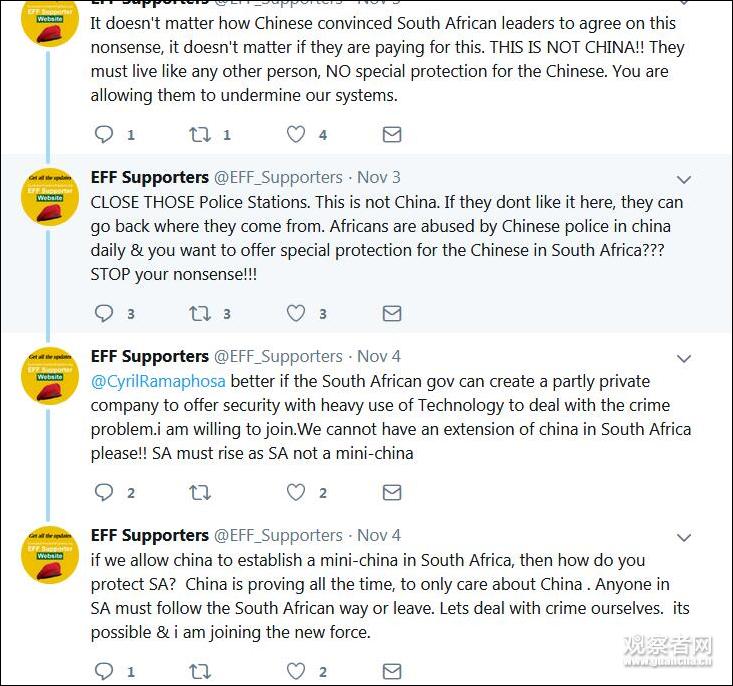Open the Nov 4 timestamp of the last tweet

click(x=379, y=535)
